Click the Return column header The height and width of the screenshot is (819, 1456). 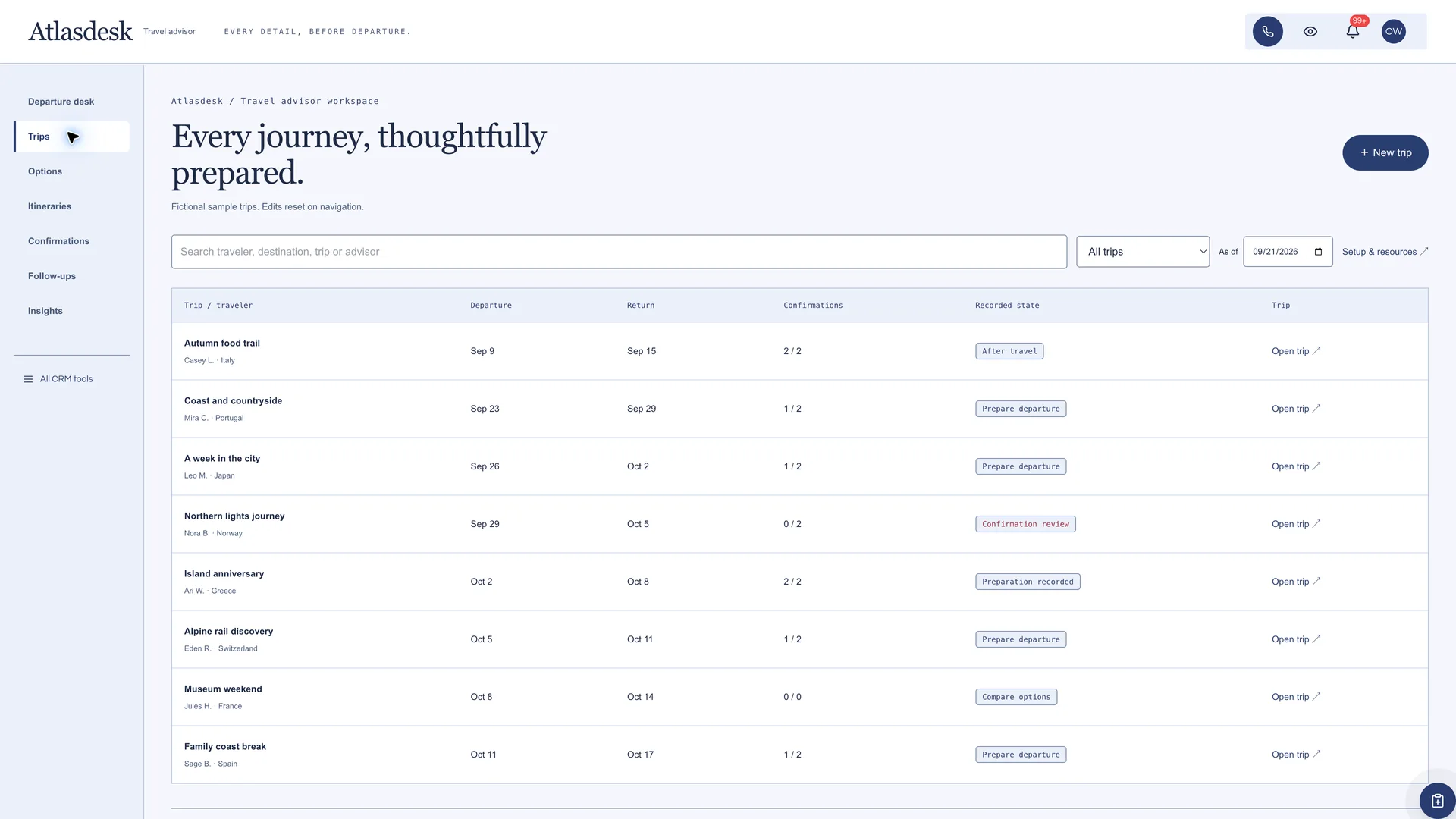click(x=641, y=306)
